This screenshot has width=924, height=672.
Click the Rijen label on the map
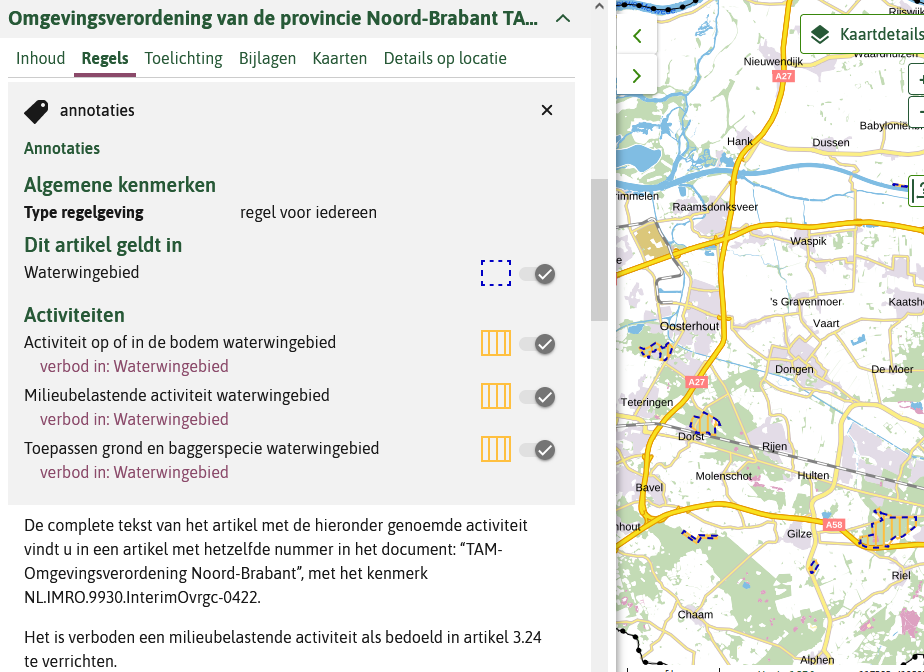(x=774, y=446)
